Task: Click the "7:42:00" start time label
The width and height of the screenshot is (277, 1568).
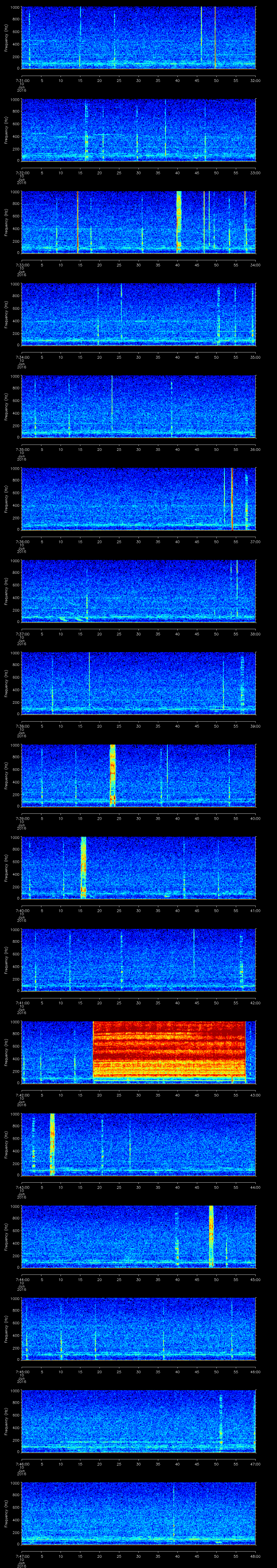Action: coord(22,1095)
